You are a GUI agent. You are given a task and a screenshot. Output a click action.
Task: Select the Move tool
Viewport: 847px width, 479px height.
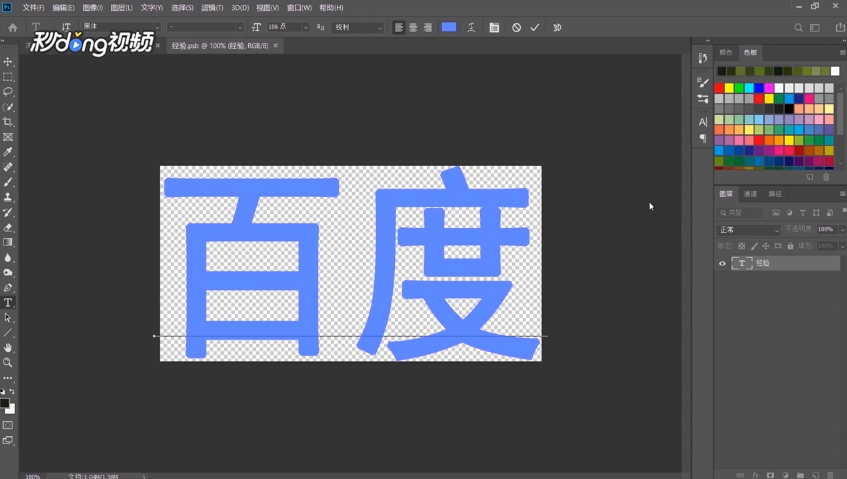(x=8, y=62)
